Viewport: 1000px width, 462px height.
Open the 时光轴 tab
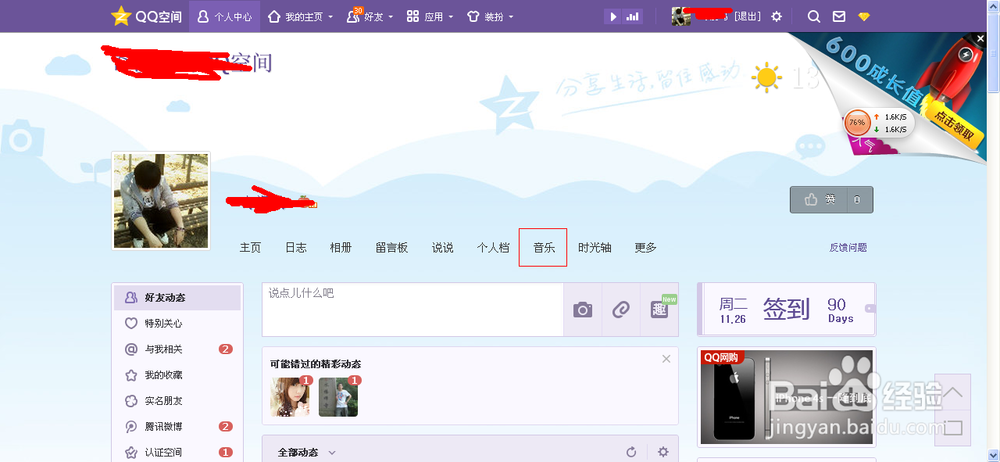[594, 248]
